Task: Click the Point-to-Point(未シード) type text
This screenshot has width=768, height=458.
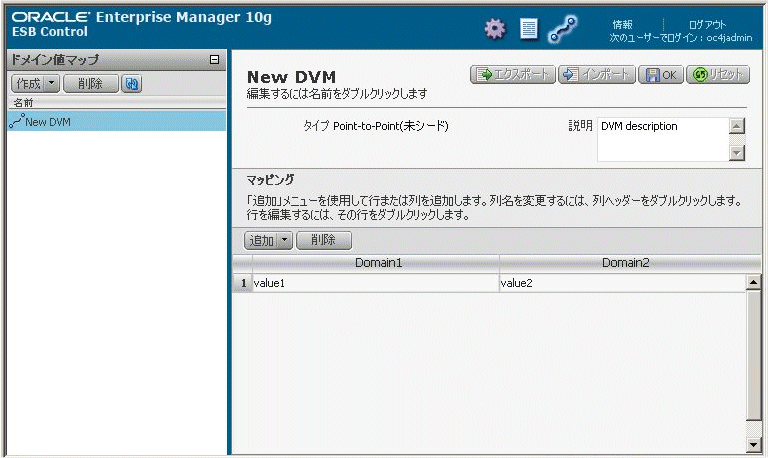Action: point(390,126)
